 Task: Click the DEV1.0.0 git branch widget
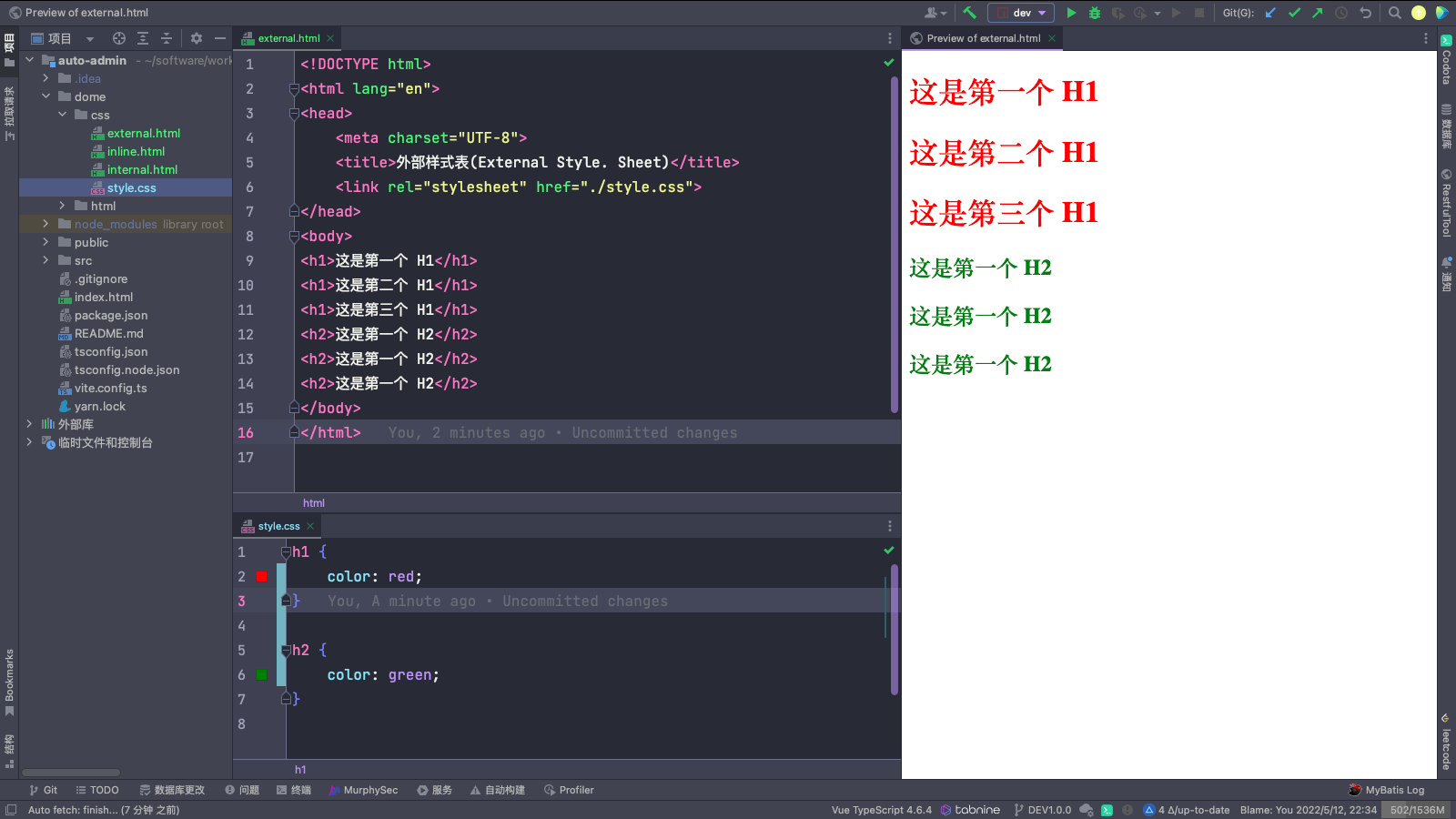point(1042,810)
